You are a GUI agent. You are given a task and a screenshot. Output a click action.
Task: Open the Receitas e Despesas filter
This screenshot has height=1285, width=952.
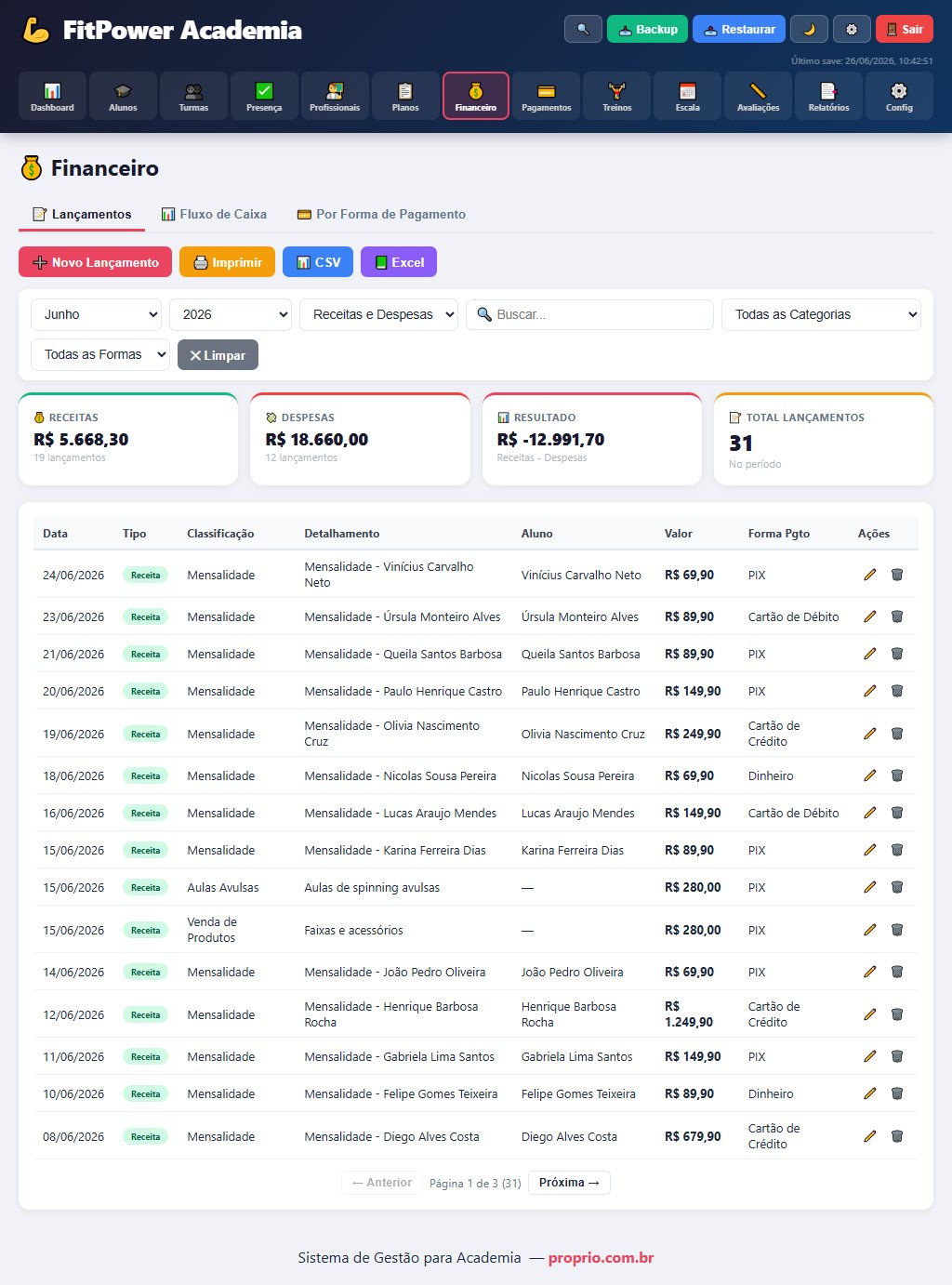pyautogui.click(x=378, y=314)
